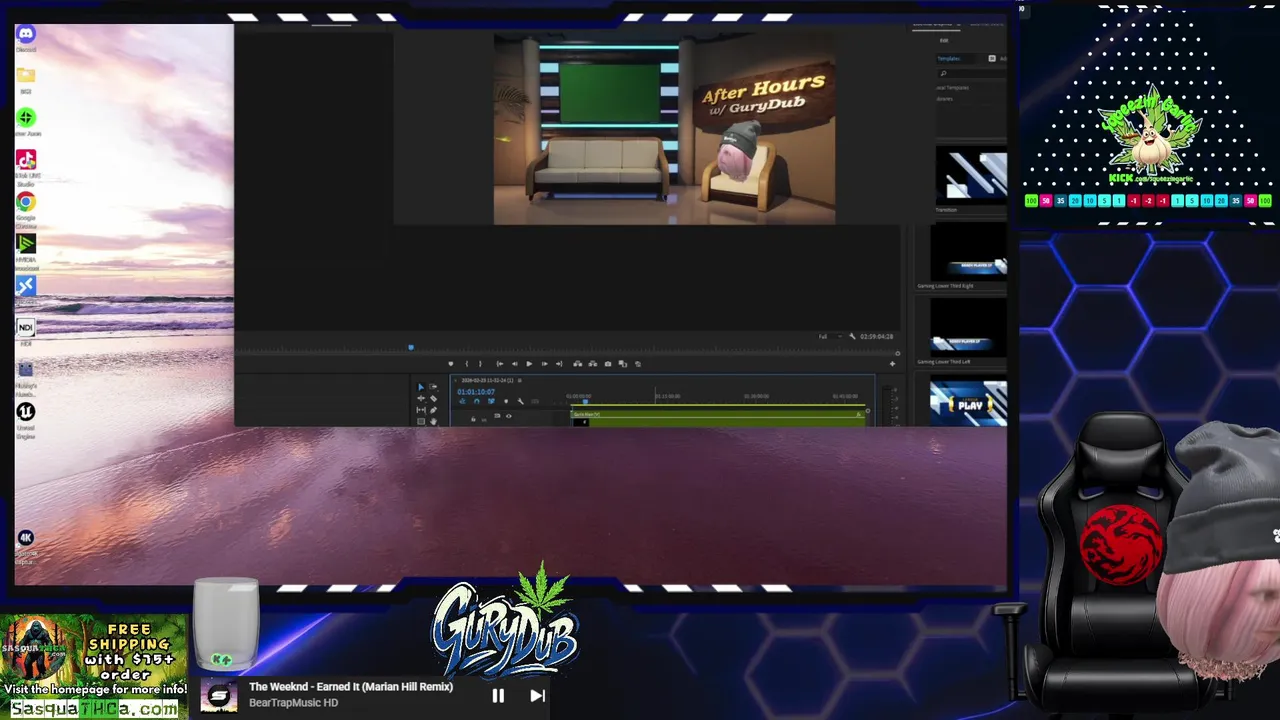Step back one frame

tap(514, 364)
